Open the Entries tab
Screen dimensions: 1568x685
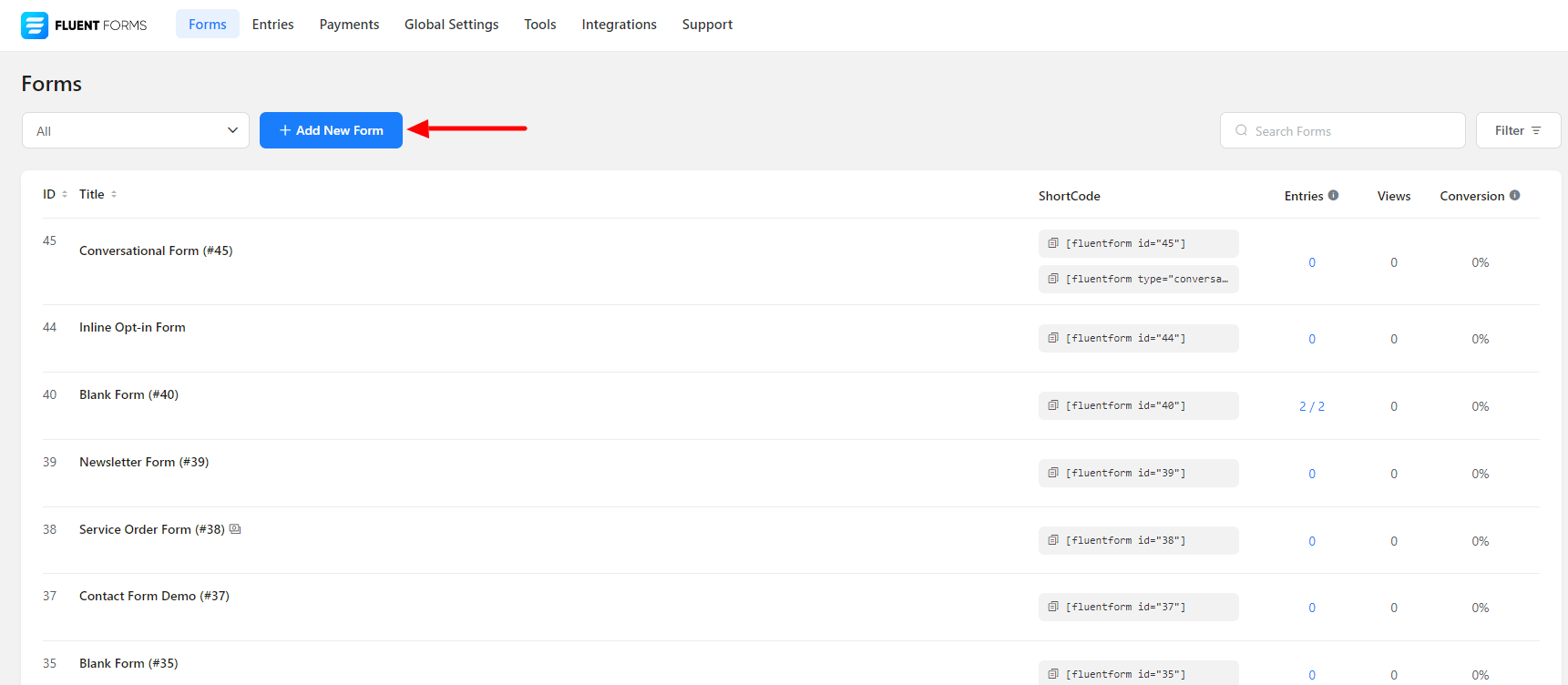(272, 25)
